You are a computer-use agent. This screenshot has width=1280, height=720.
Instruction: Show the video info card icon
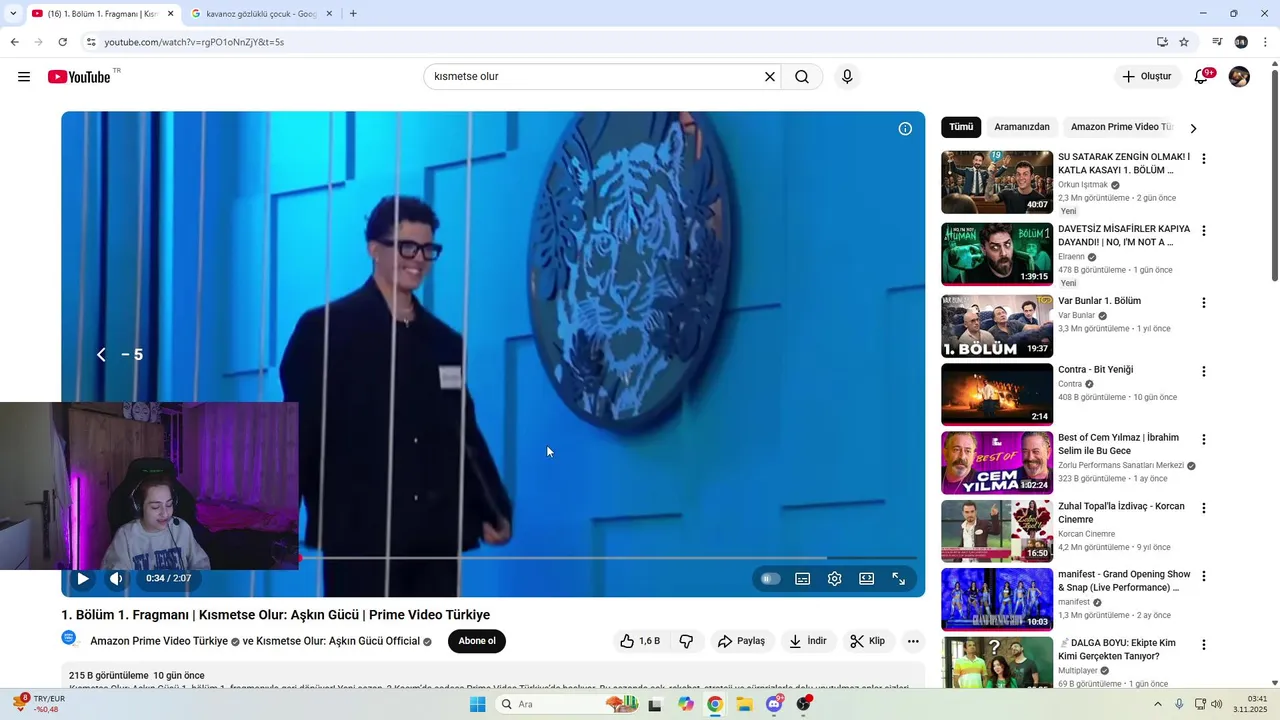[x=905, y=129]
